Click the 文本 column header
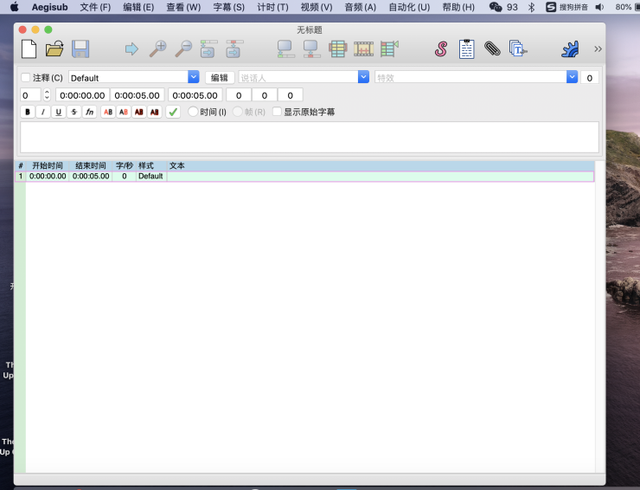Image resolution: width=640 pixels, height=490 pixels. 177,165
